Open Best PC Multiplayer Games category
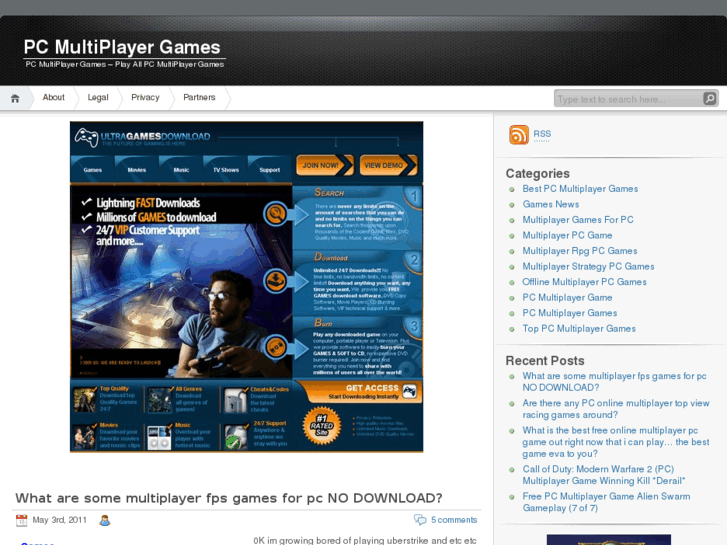 [580, 189]
